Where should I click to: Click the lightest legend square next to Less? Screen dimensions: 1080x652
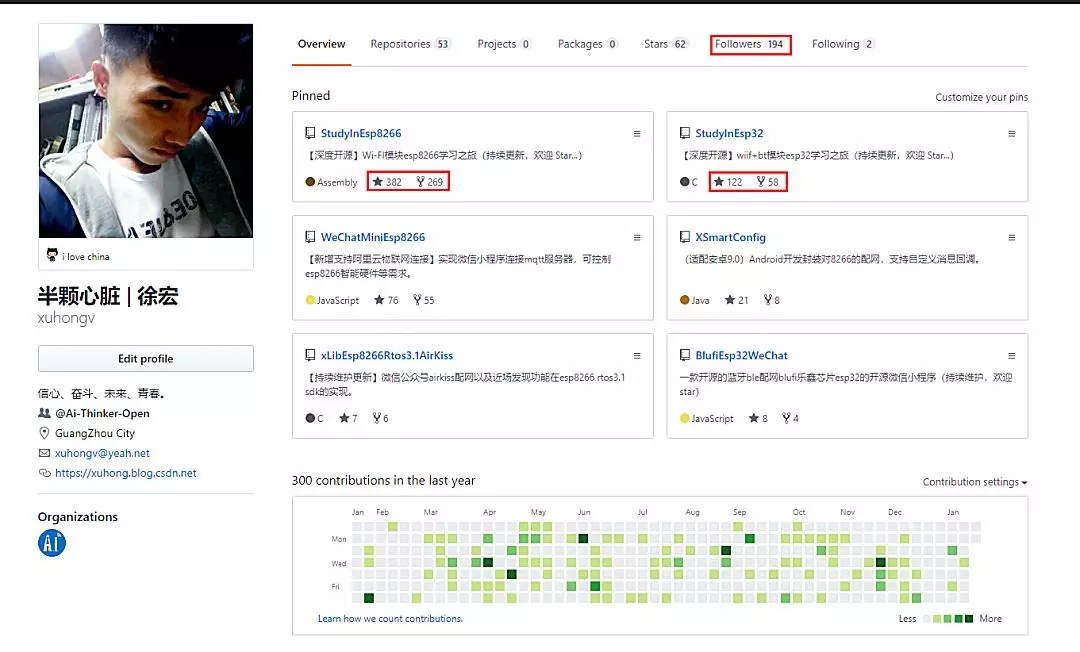coord(926,619)
